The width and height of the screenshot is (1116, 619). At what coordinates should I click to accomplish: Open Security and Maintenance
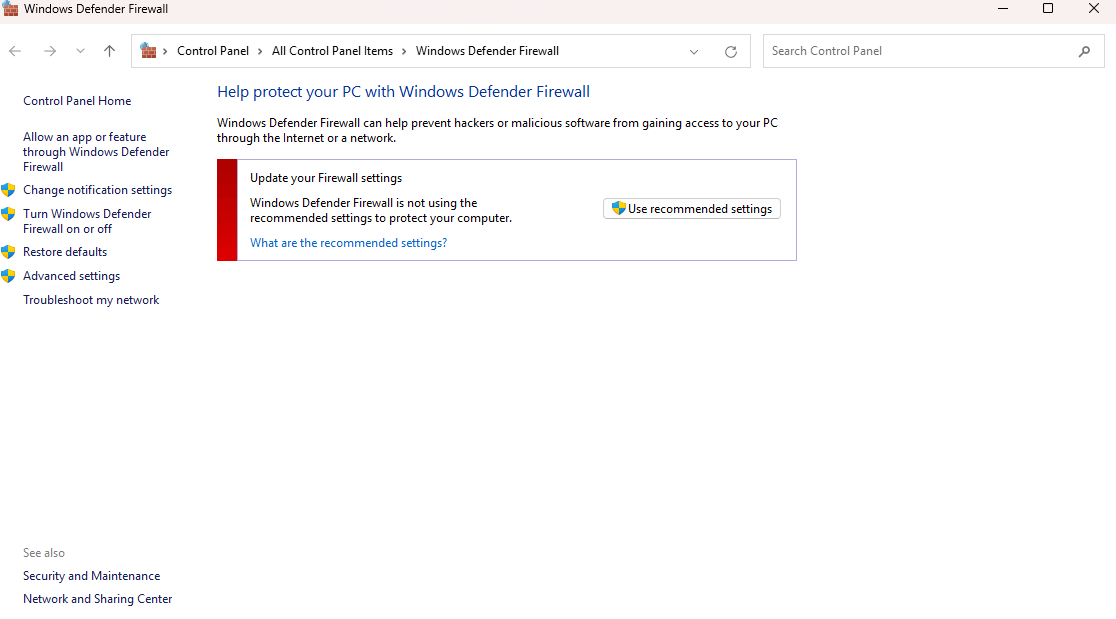pos(91,576)
